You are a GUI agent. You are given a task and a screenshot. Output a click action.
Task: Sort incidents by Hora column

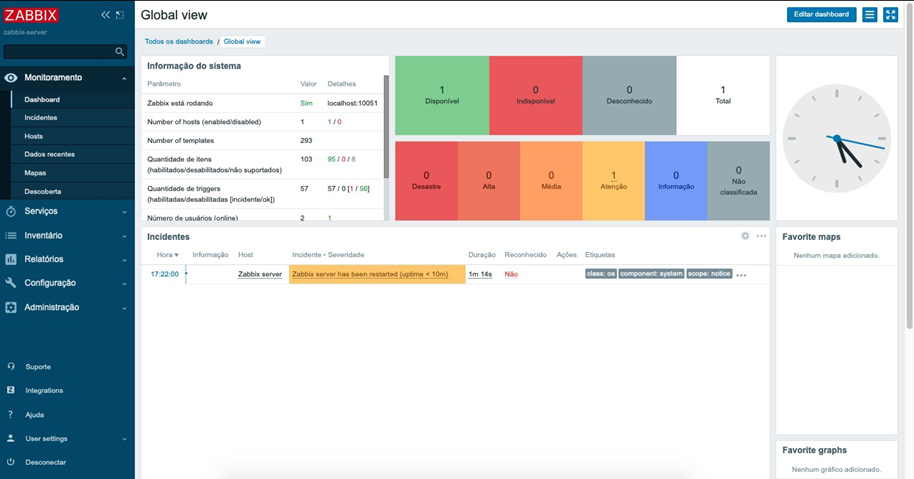(x=167, y=255)
